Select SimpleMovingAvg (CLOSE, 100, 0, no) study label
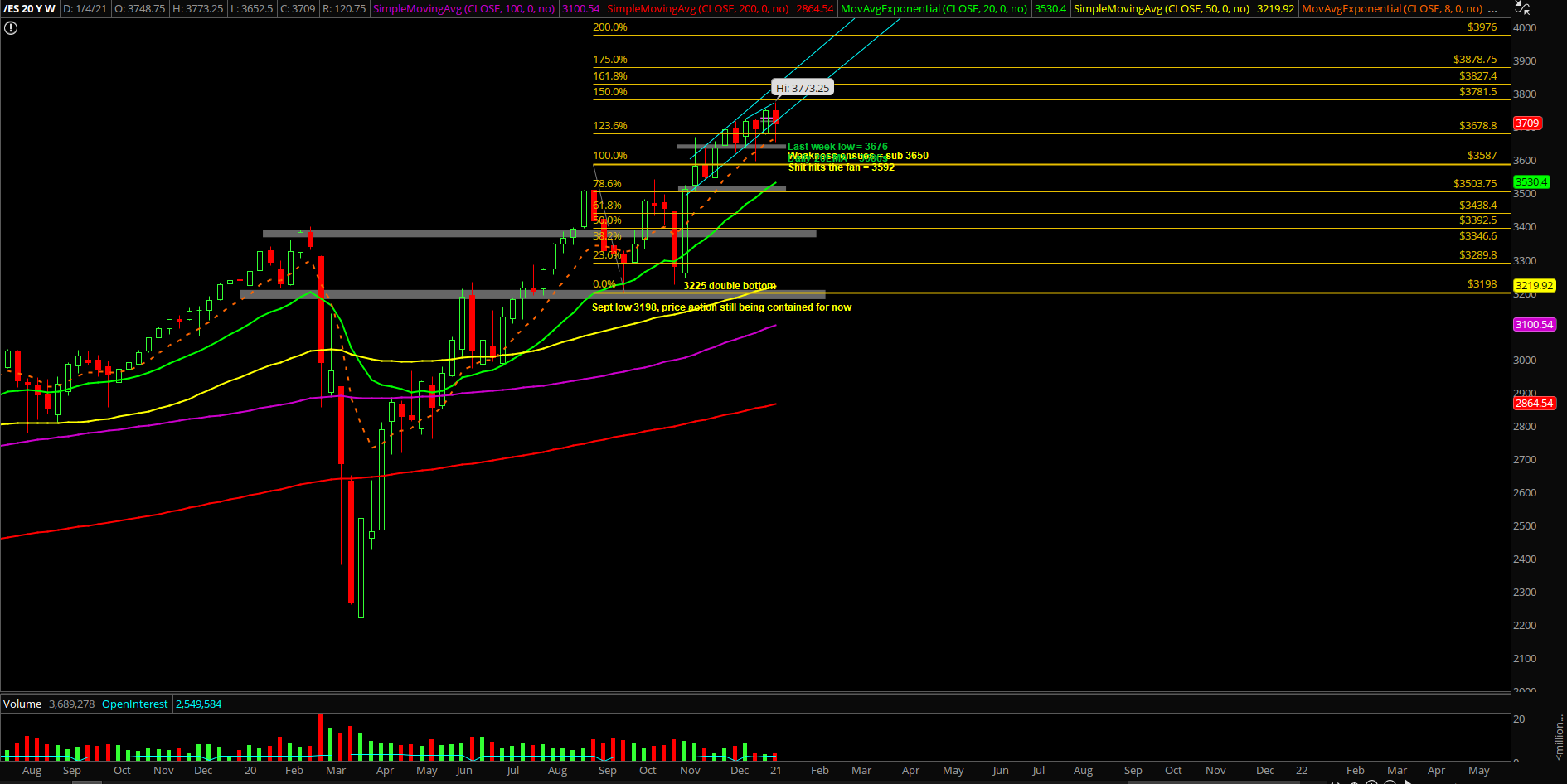Image resolution: width=1567 pixels, height=784 pixels. coord(464,9)
